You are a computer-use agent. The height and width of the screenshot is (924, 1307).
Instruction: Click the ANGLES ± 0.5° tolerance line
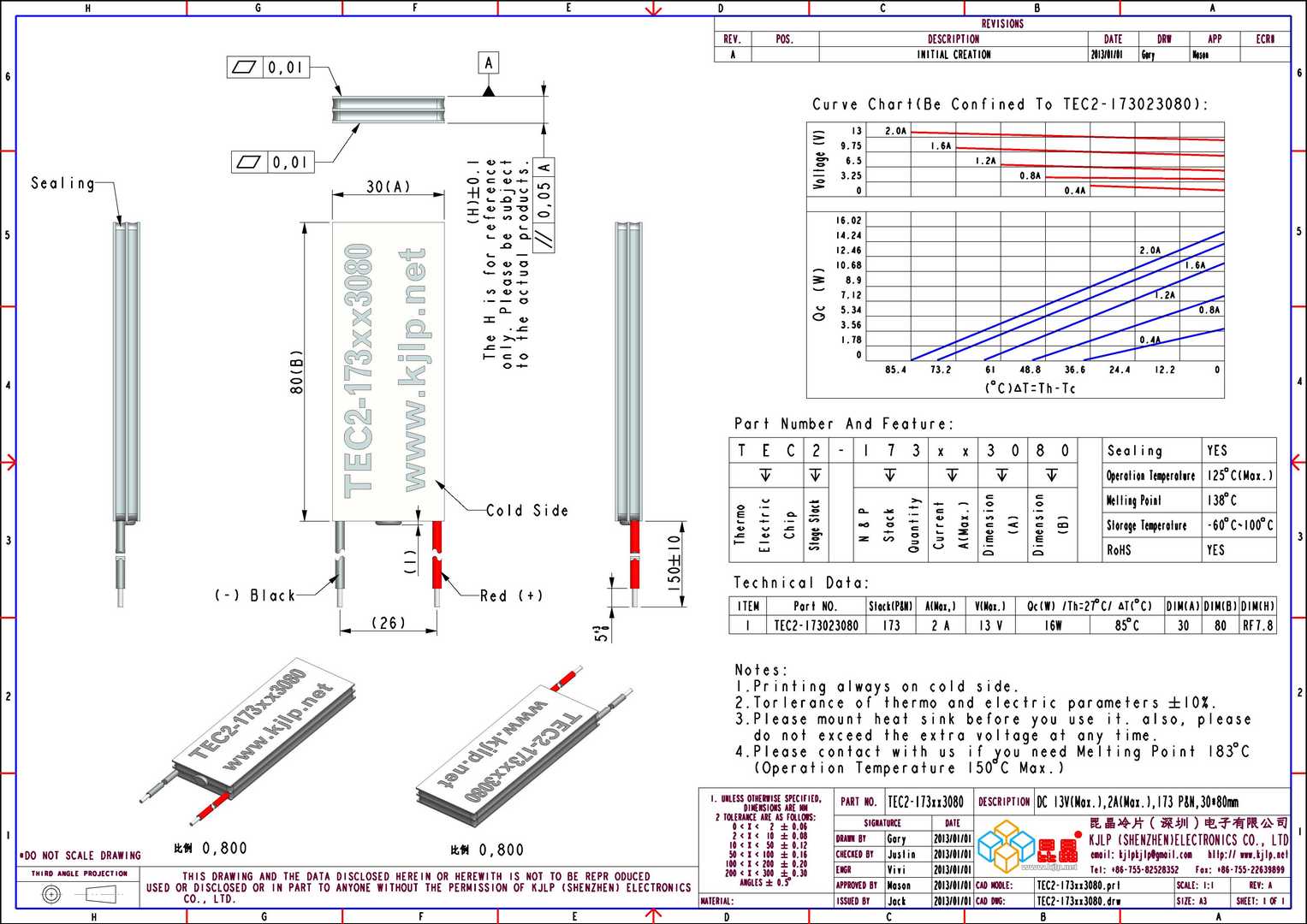pos(764,882)
